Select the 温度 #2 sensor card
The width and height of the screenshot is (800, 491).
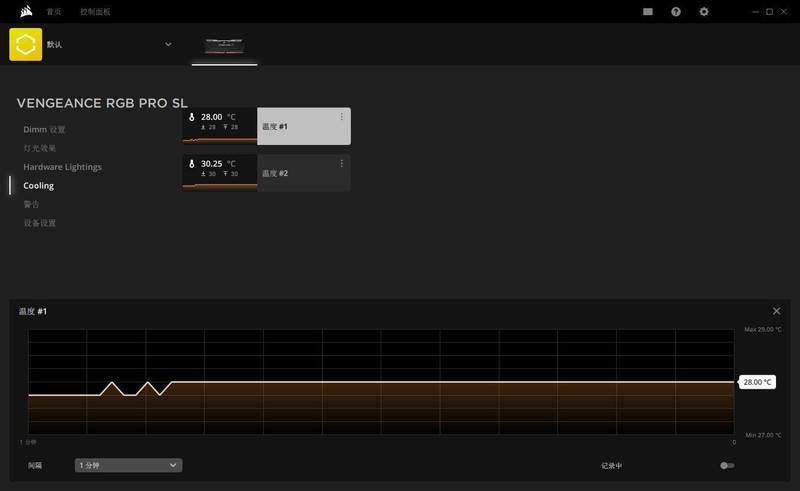click(x=266, y=173)
